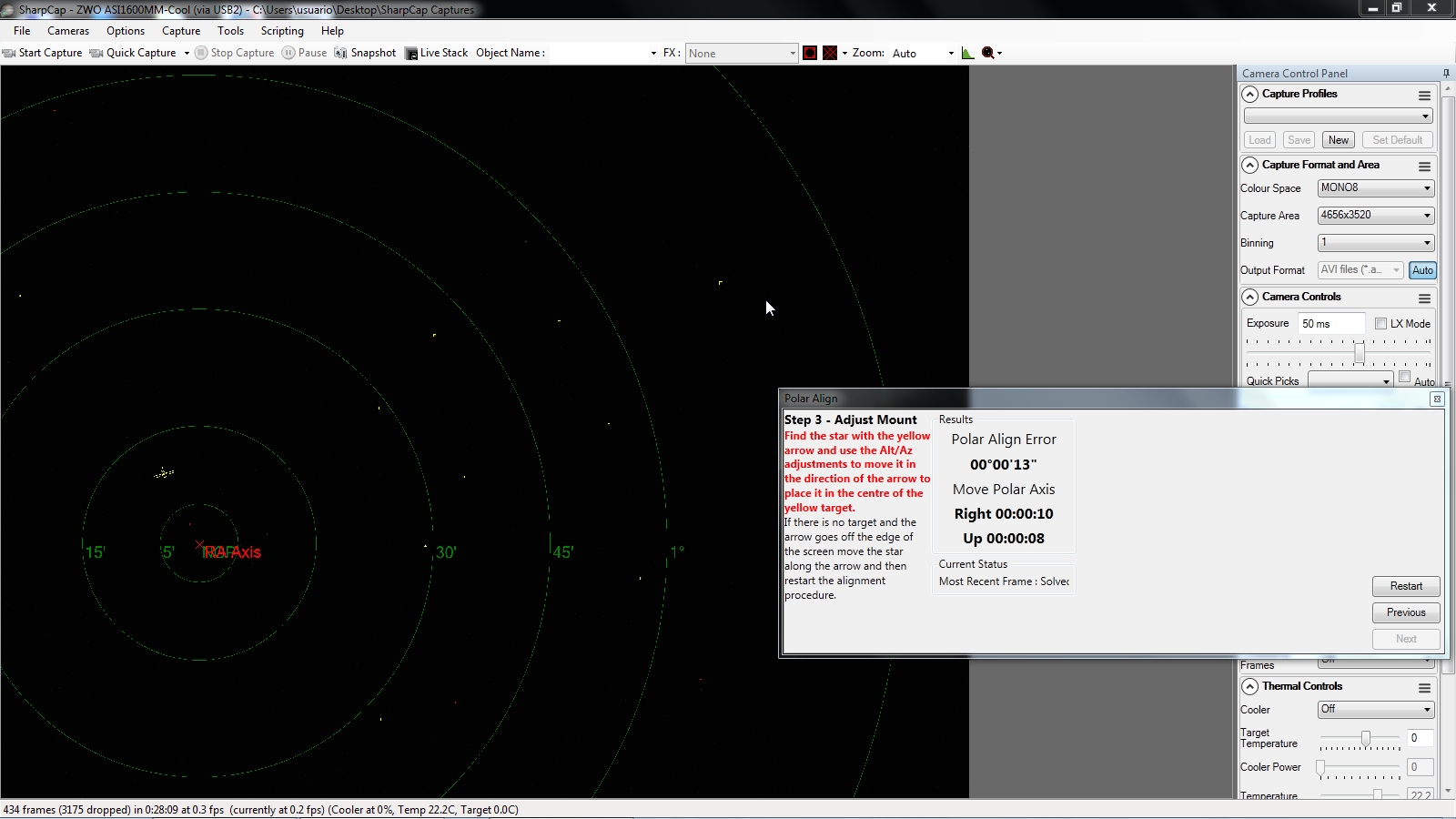Click the SharpCap icon in title bar
The height and width of the screenshot is (819, 1456).
[8, 9]
